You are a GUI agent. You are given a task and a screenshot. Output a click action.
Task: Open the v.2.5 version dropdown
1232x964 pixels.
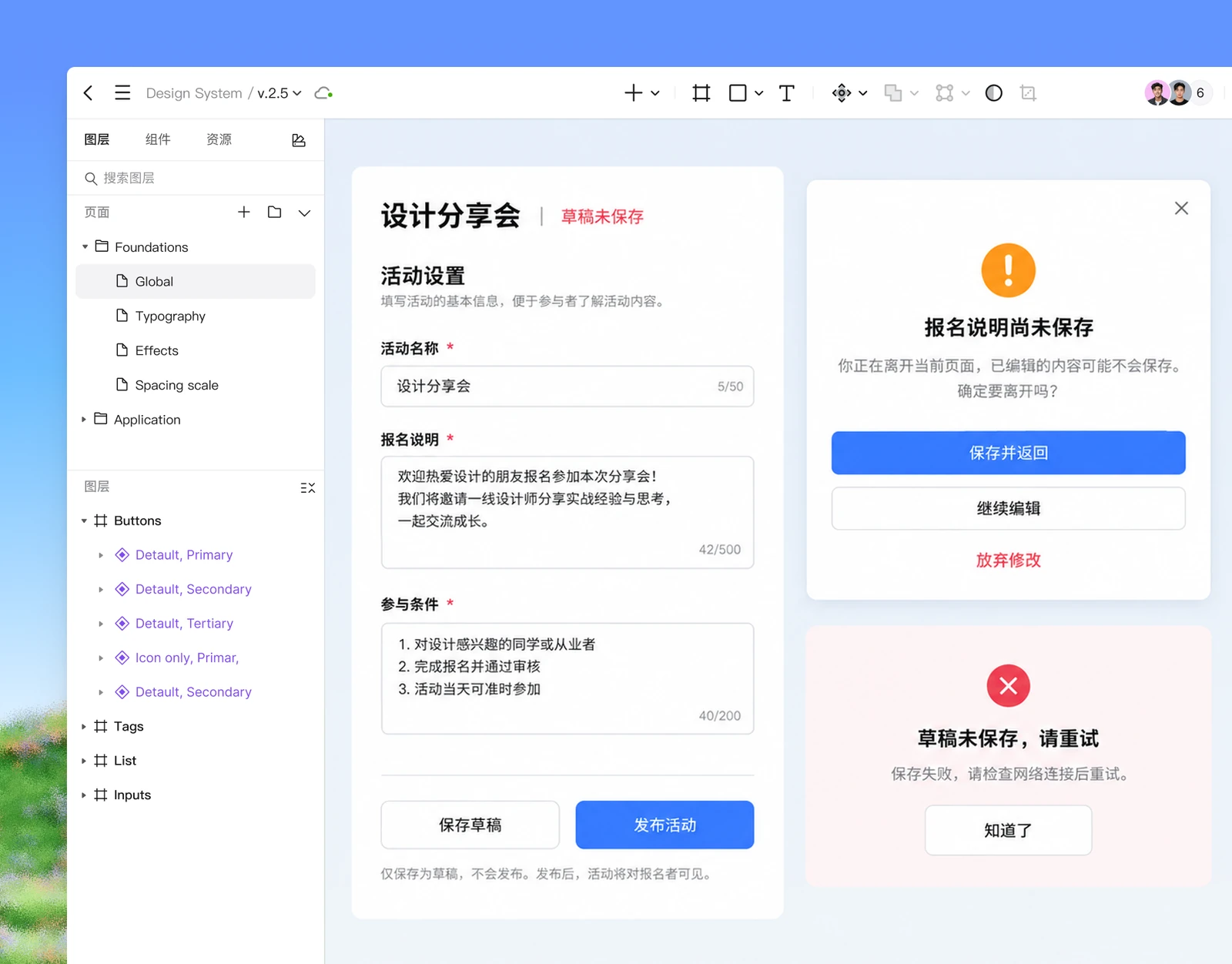coord(280,93)
